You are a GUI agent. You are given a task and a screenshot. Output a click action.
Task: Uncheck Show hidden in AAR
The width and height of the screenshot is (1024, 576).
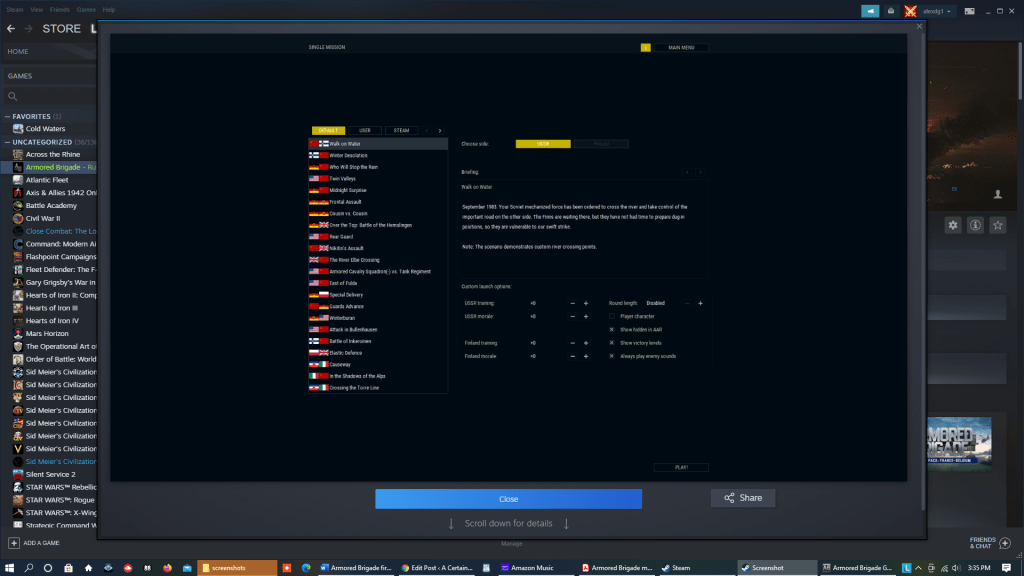pos(612,329)
